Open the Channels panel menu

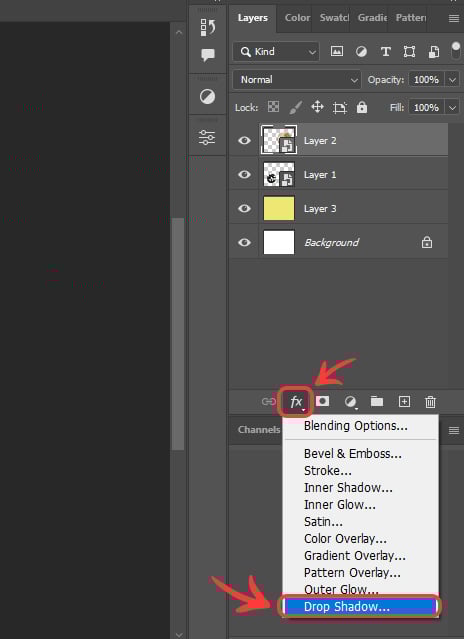click(453, 430)
